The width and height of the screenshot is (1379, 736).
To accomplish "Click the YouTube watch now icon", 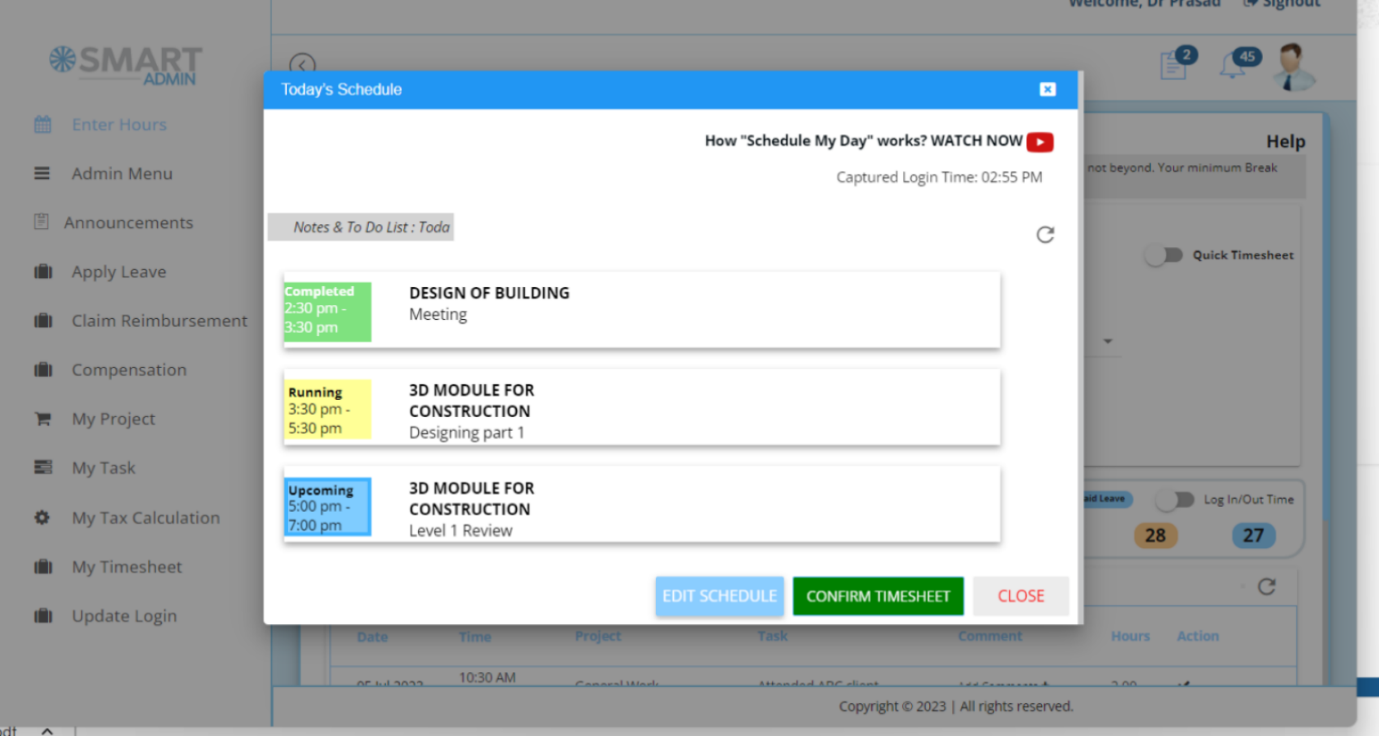I will point(1040,142).
